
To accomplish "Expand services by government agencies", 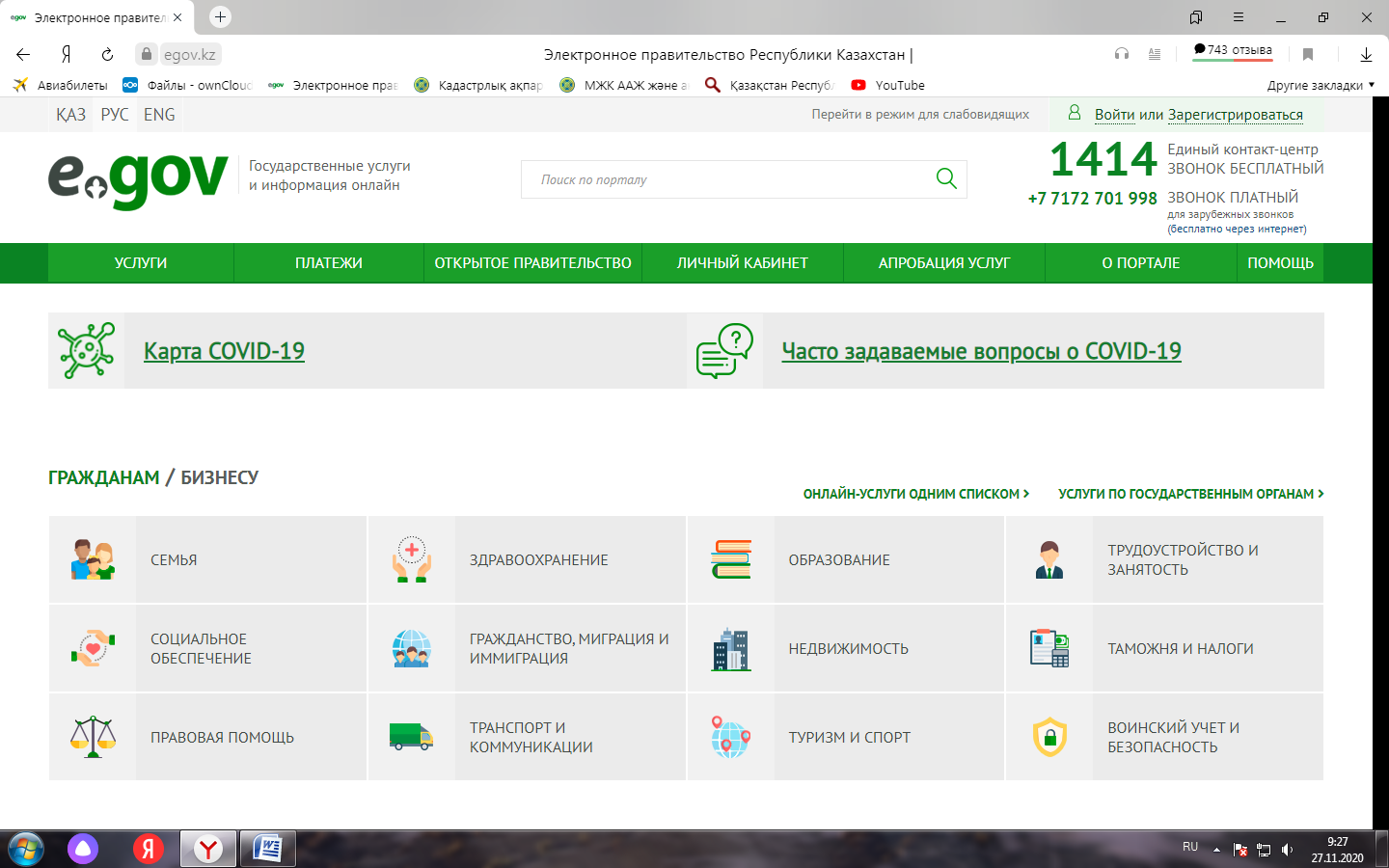I will (1190, 494).
